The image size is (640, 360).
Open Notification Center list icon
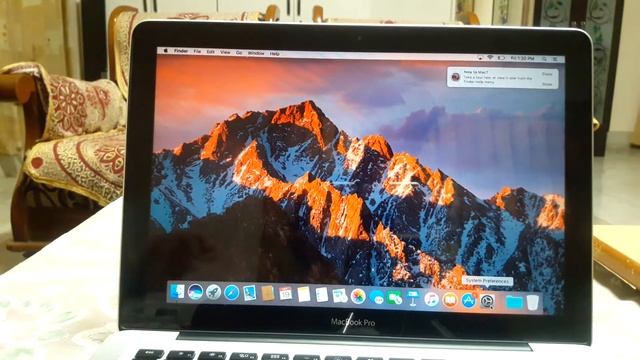pos(555,60)
